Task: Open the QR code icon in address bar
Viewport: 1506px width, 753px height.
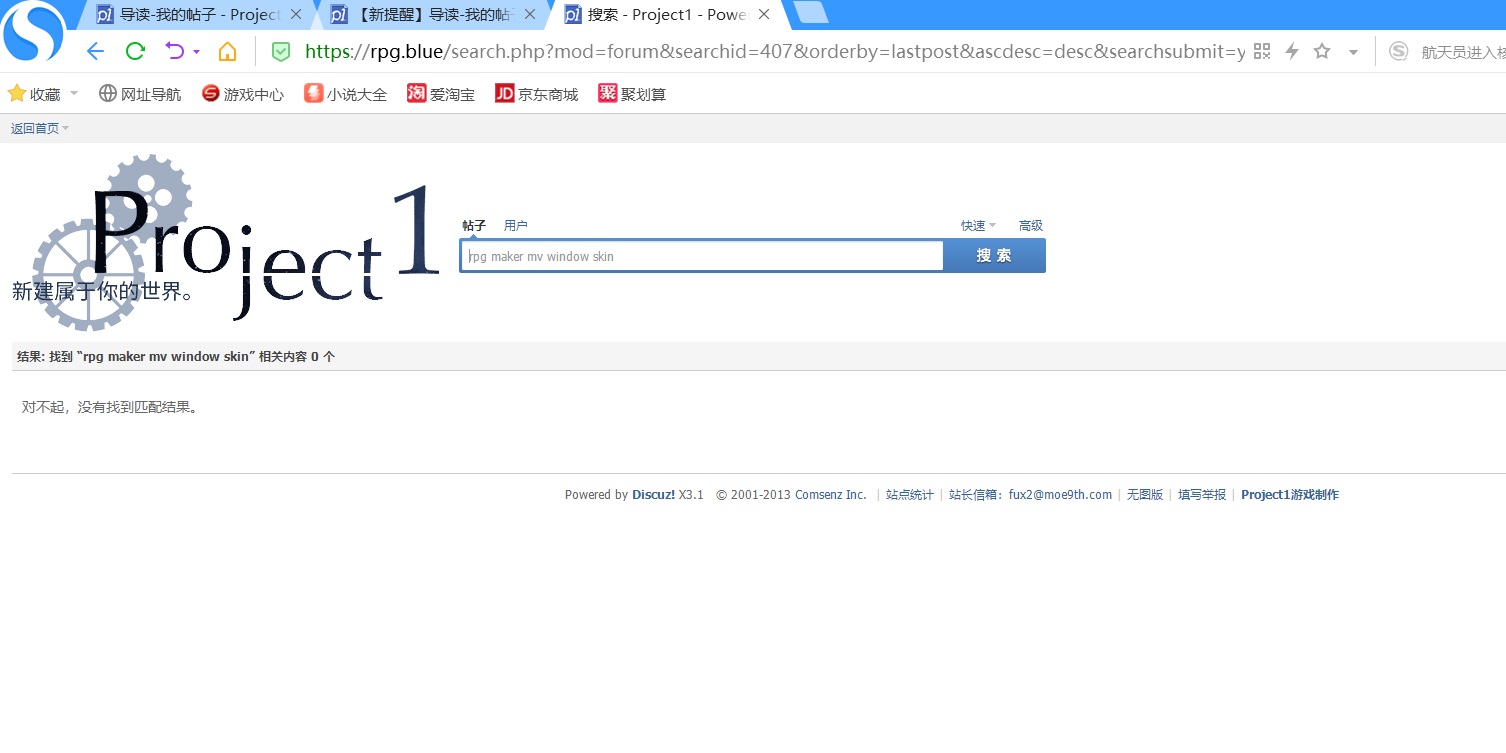Action: click(1261, 52)
